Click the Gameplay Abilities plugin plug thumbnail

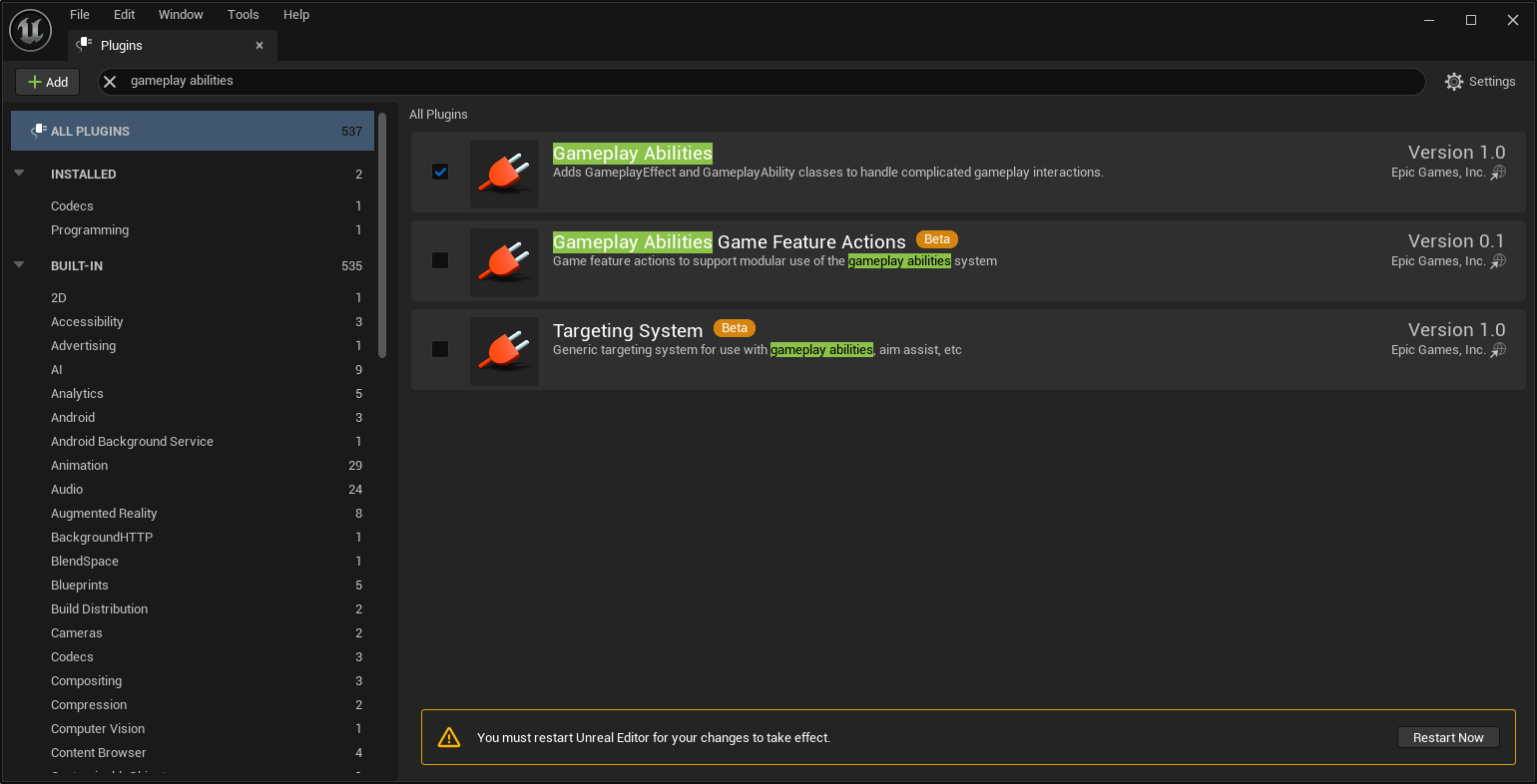504,173
